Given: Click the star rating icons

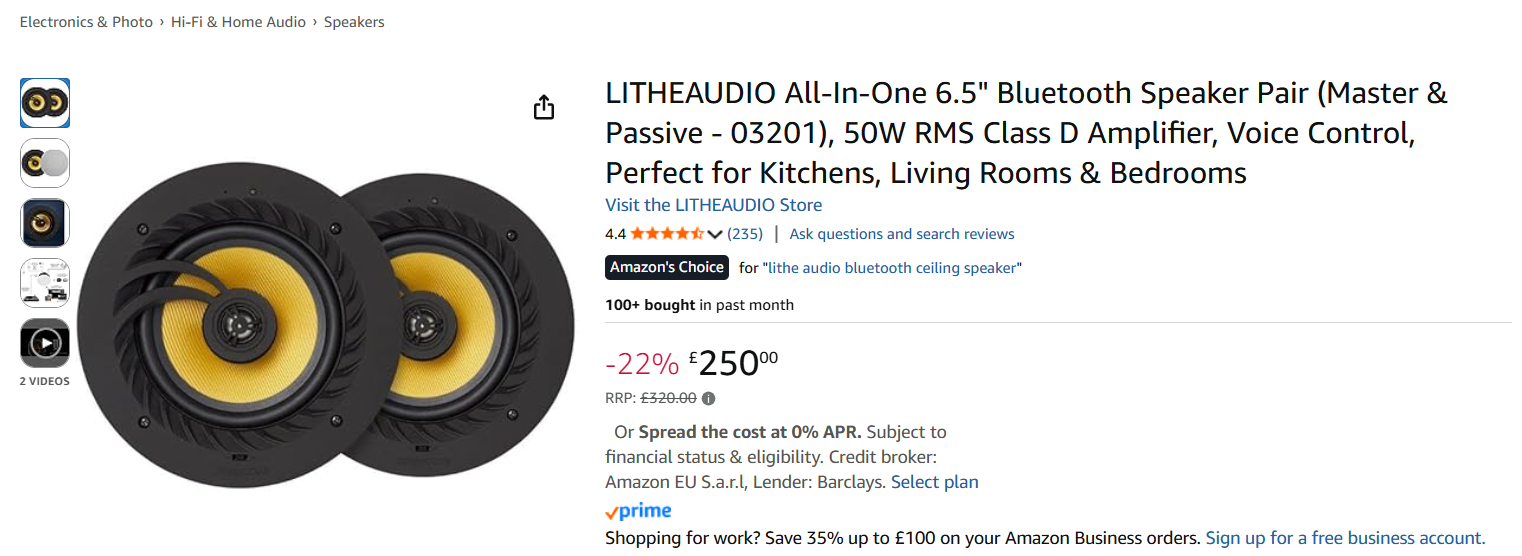Looking at the screenshot, I should [x=667, y=234].
